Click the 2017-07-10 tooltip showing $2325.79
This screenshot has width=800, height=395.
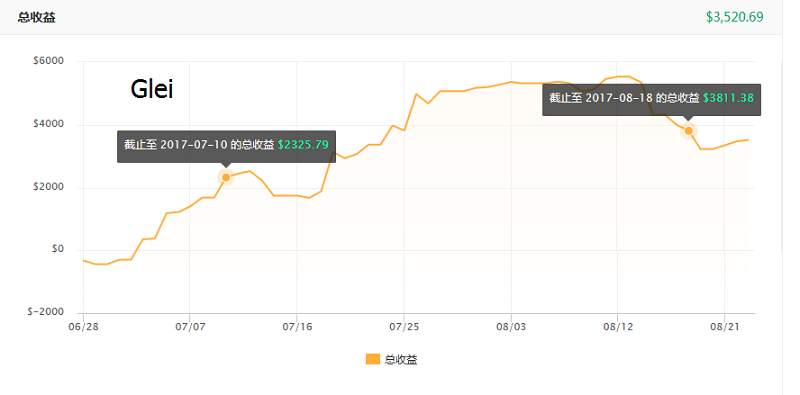point(227,146)
